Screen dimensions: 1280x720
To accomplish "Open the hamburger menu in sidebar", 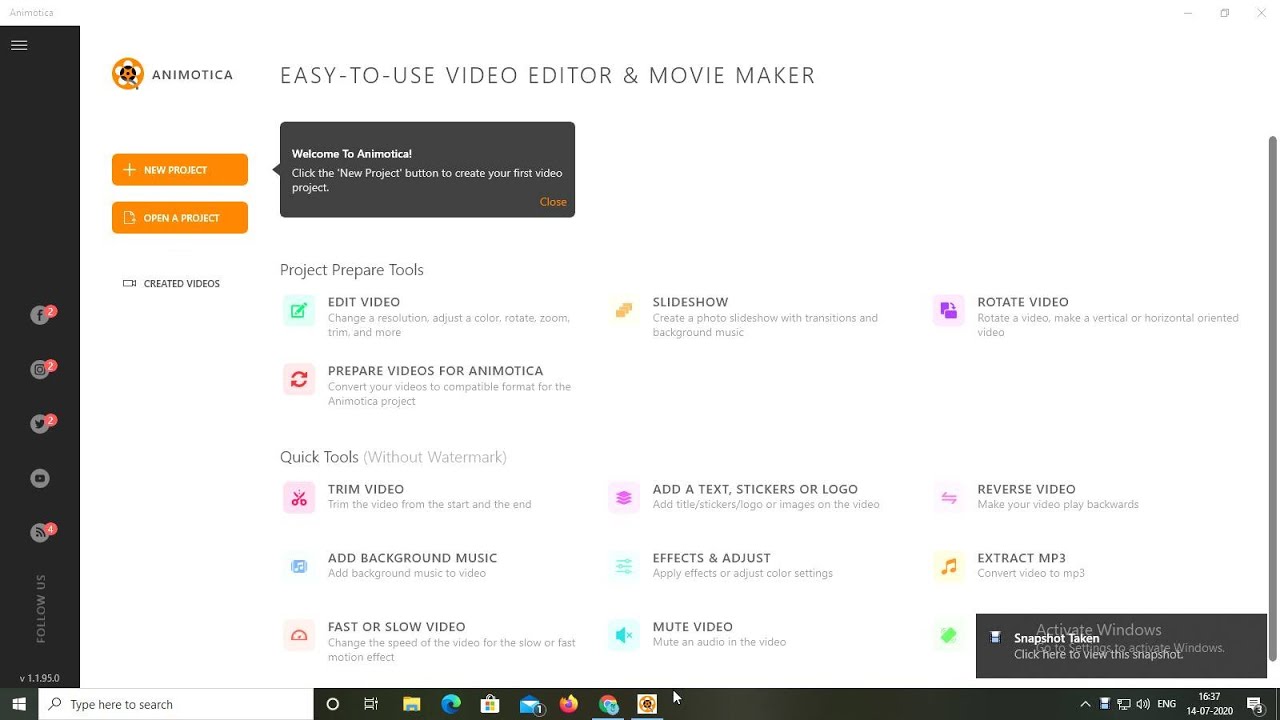I will coord(19,45).
